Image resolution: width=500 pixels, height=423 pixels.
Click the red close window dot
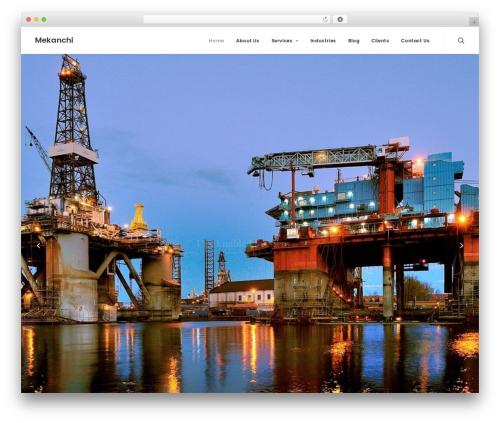click(x=29, y=20)
